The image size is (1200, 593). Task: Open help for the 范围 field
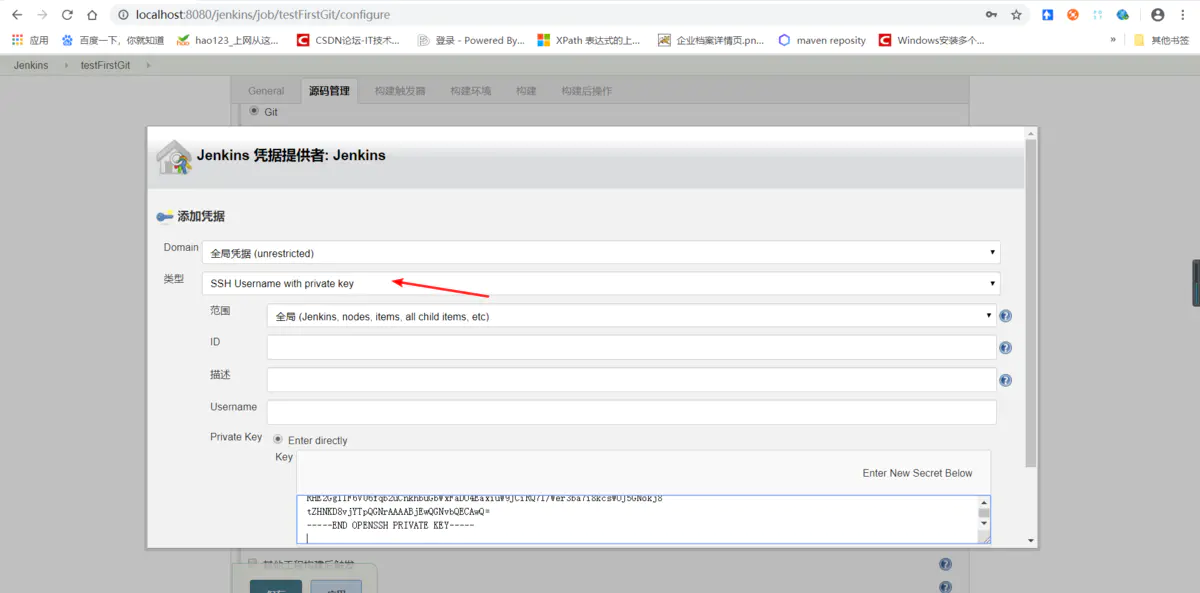tap(1006, 316)
